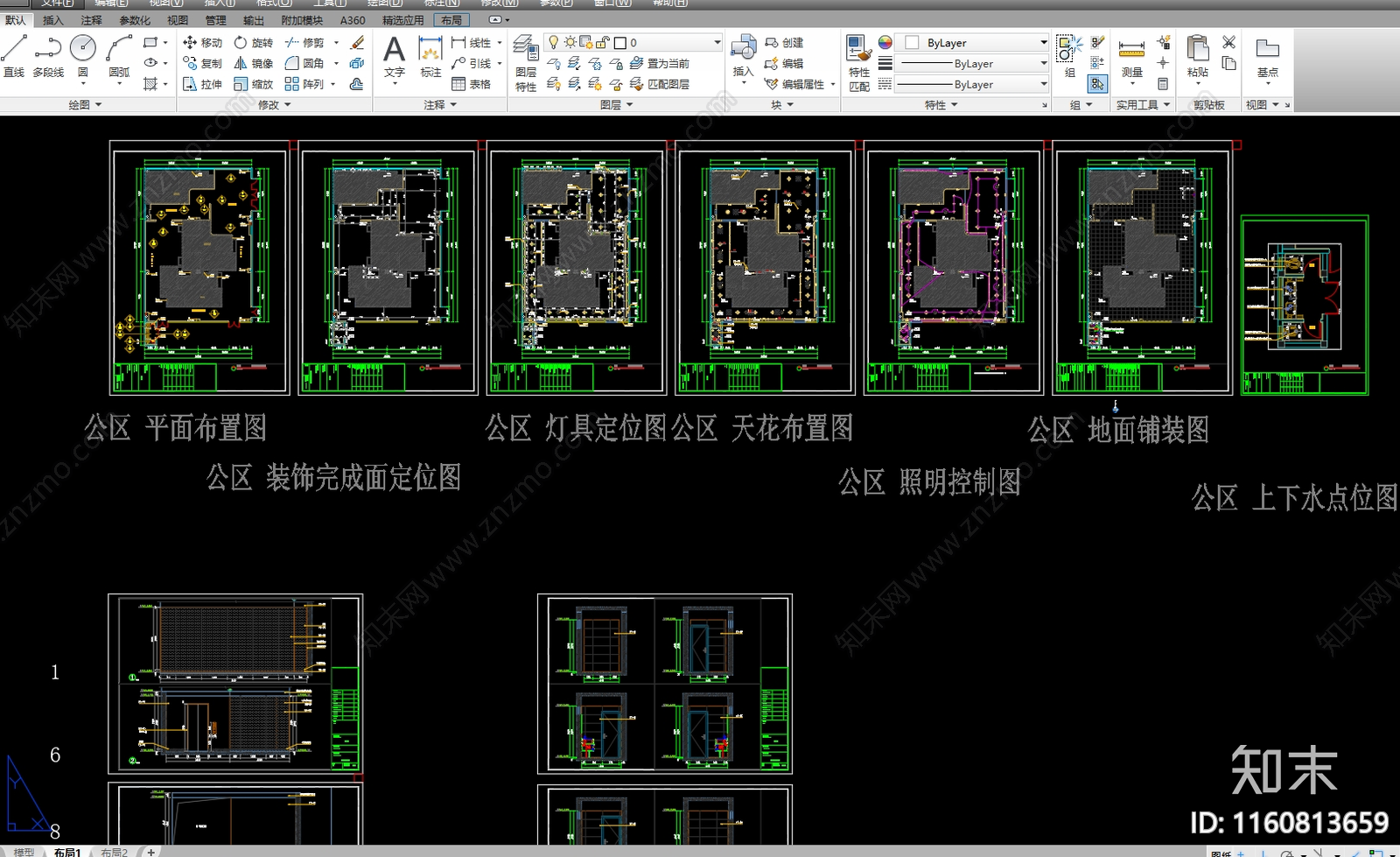Expand the 绘图 (Draw) panel
The width and height of the screenshot is (1400, 857).
point(85,104)
